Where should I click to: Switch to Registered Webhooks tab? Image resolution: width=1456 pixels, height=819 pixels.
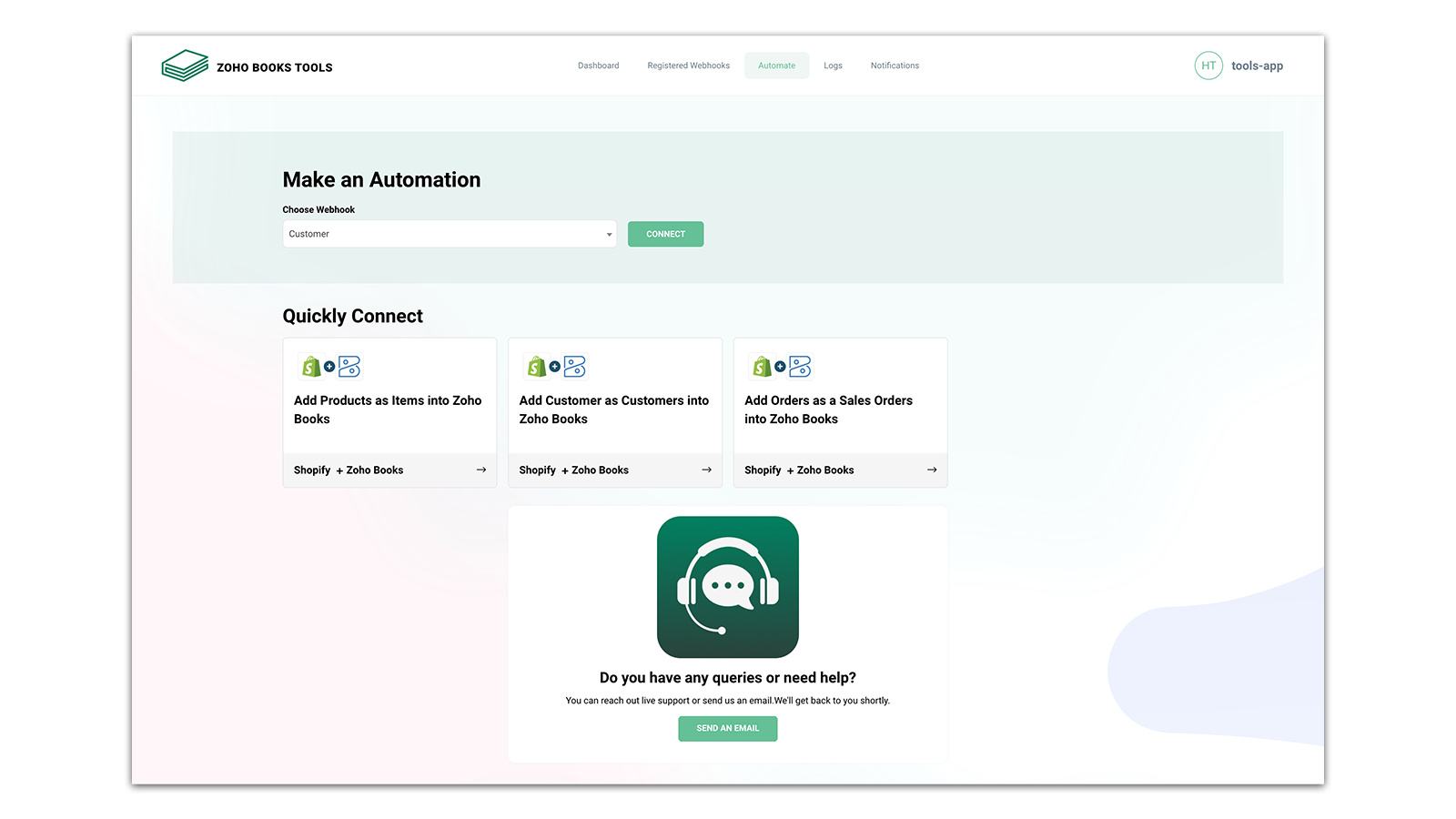tap(688, 66)
